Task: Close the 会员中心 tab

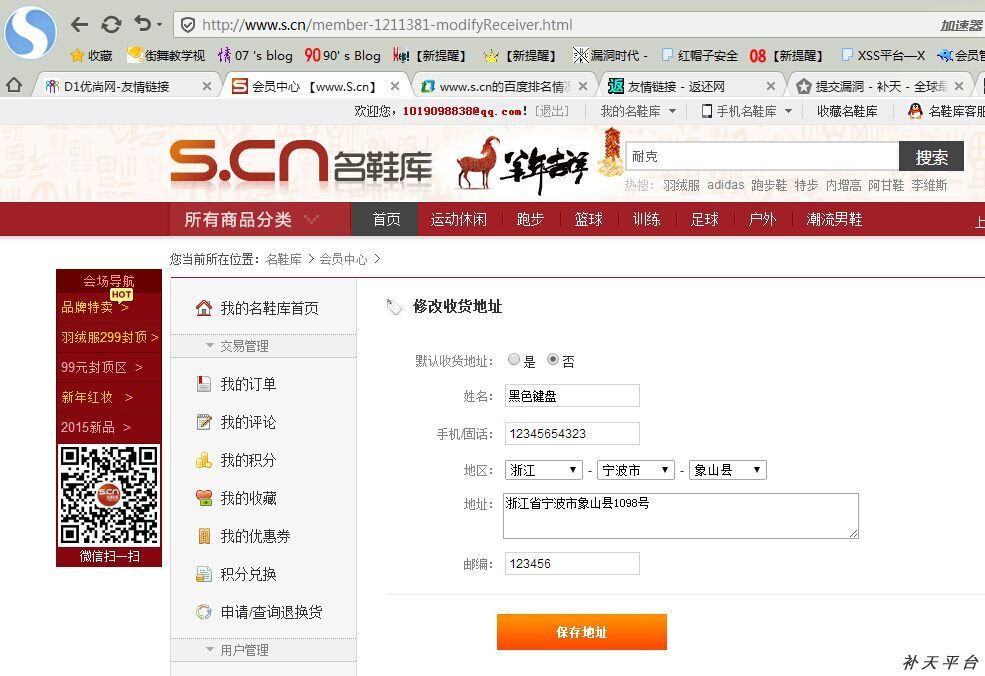Action: 395,86
